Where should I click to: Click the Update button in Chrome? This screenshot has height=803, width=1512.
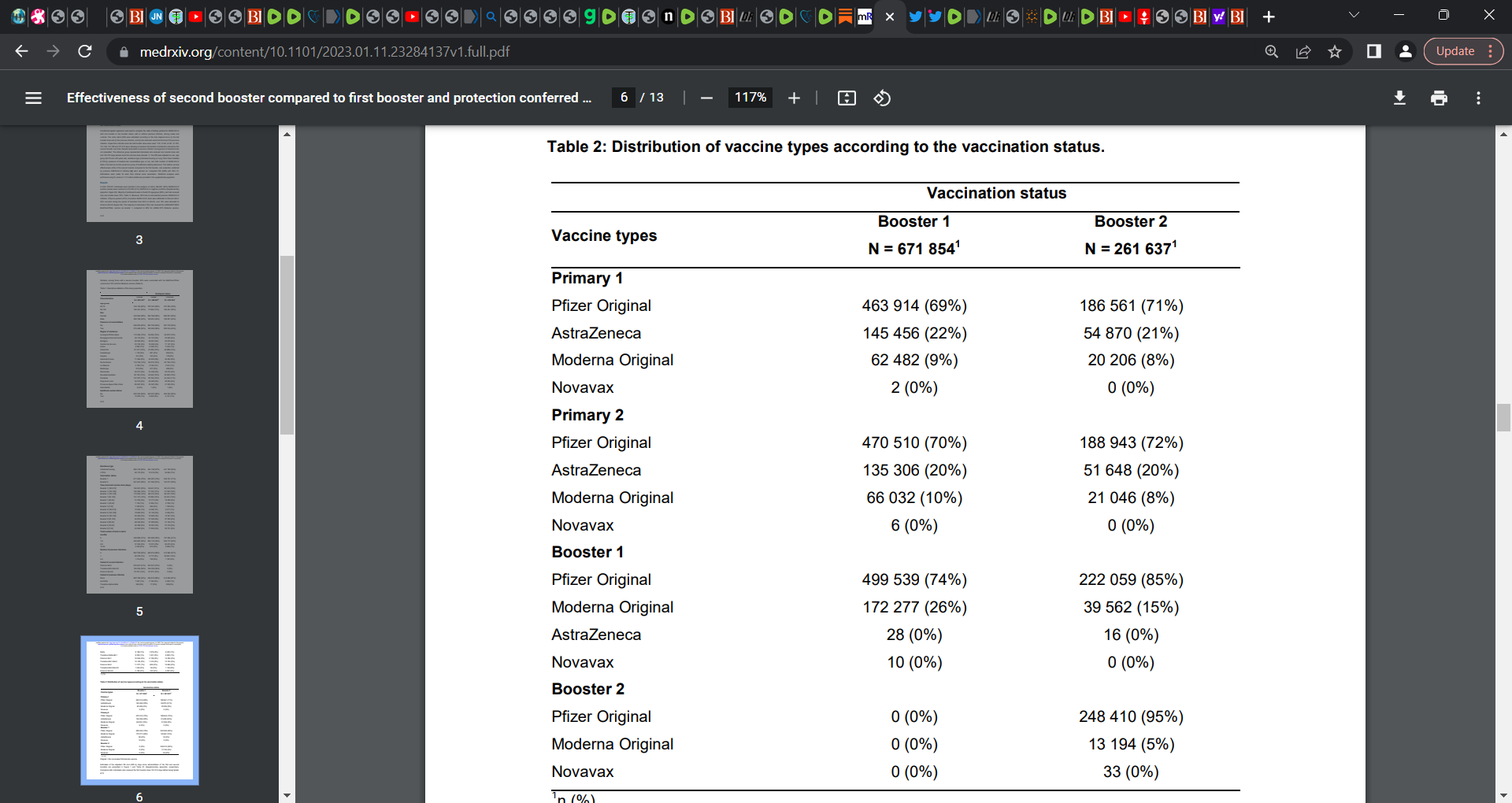(x=1455, y=51)
